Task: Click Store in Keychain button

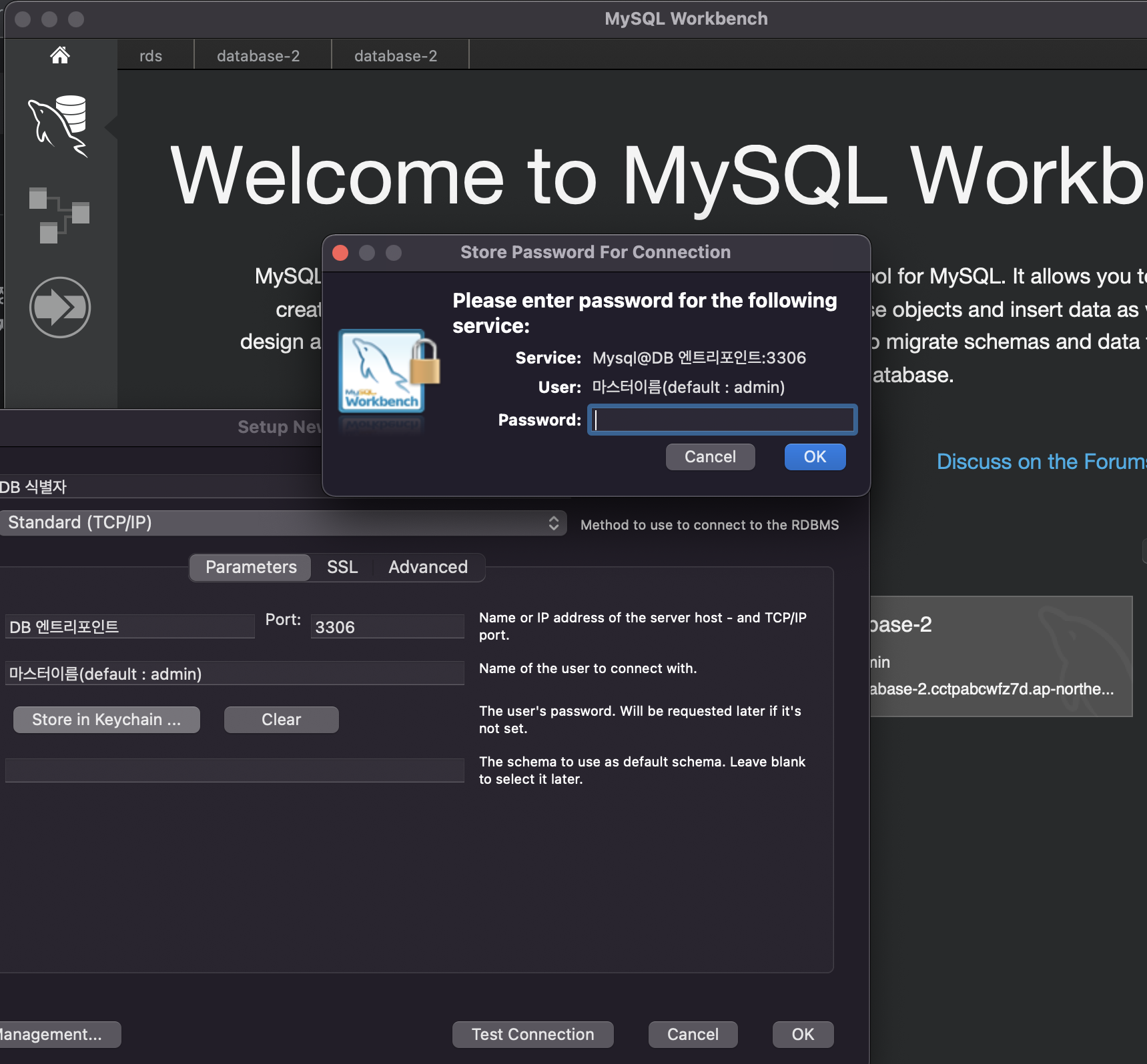Action: (107, 720)
